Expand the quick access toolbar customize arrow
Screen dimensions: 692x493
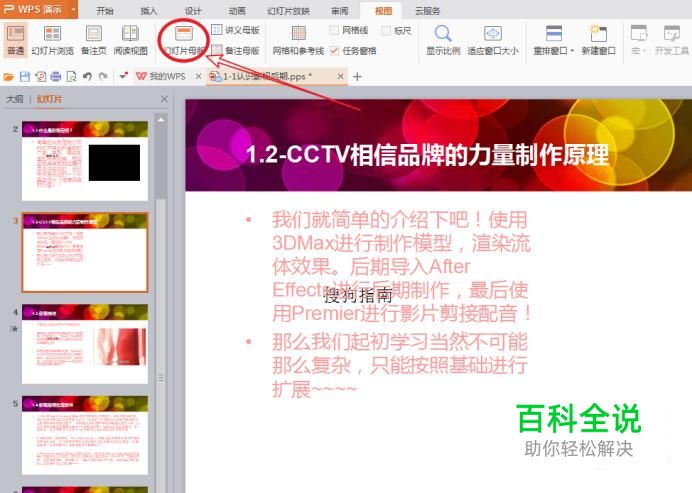click(124, 76)
